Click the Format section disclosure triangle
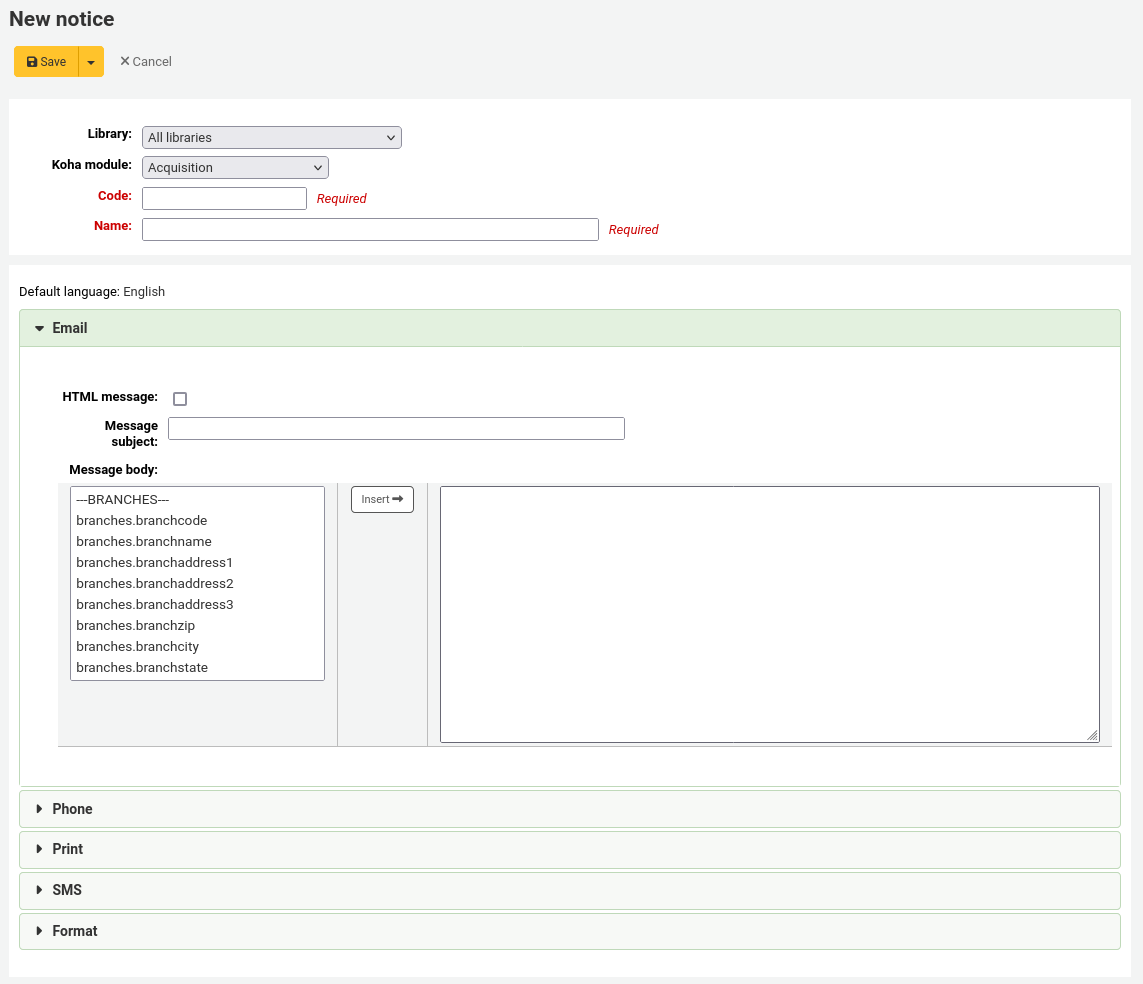Screen dimensions: 1143x984 coord(38,931)
